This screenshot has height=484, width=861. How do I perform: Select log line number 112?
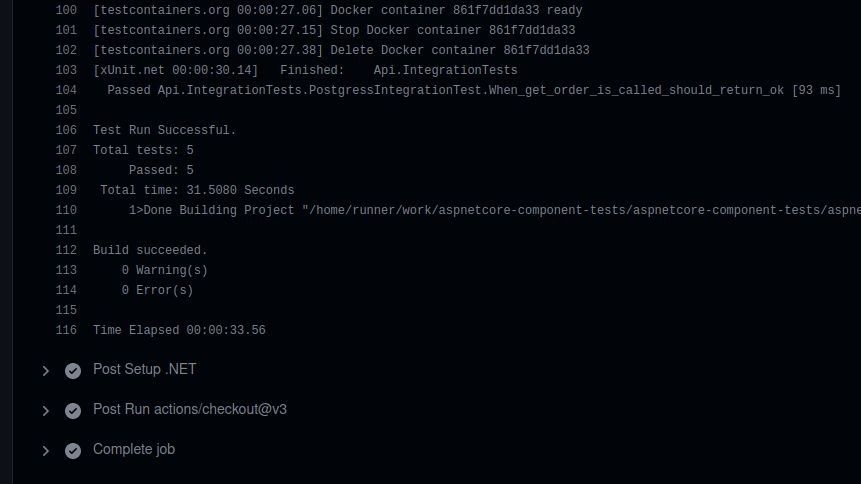click(66, 251)
